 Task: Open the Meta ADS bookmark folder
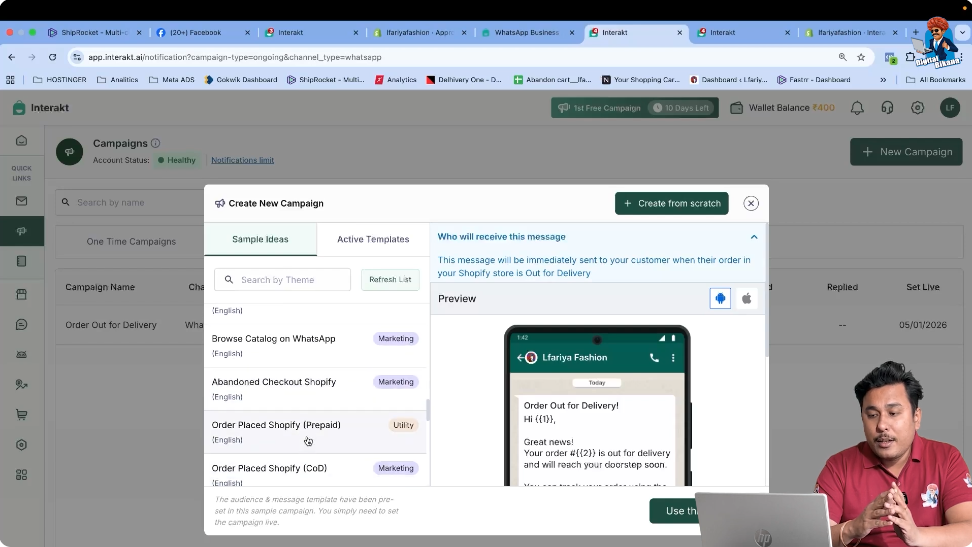[x=172, y=79]
